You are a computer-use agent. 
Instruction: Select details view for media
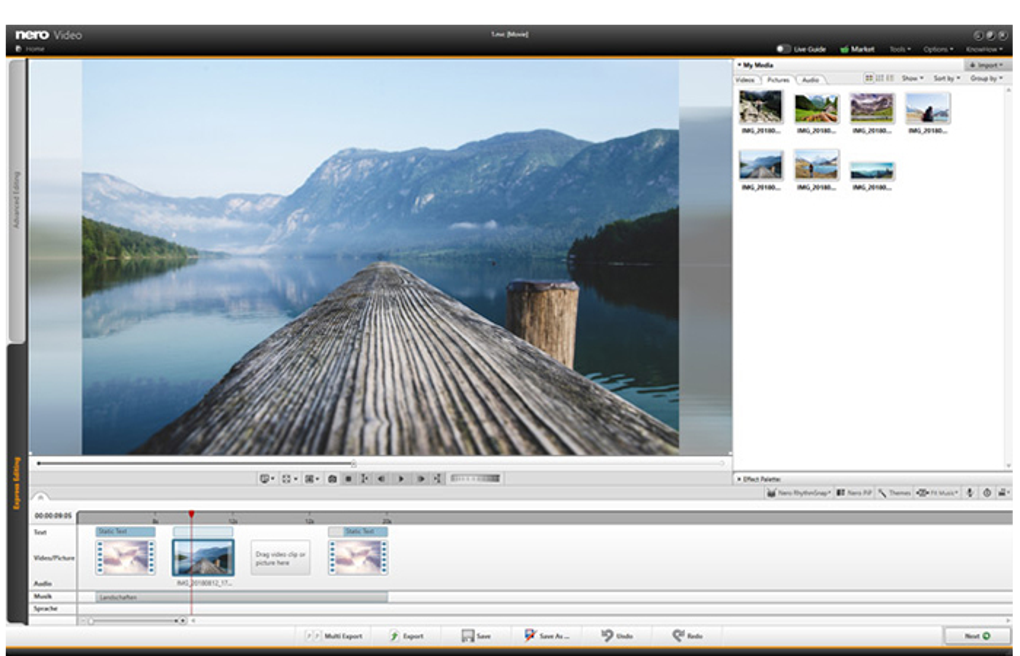tap(890, 78)
